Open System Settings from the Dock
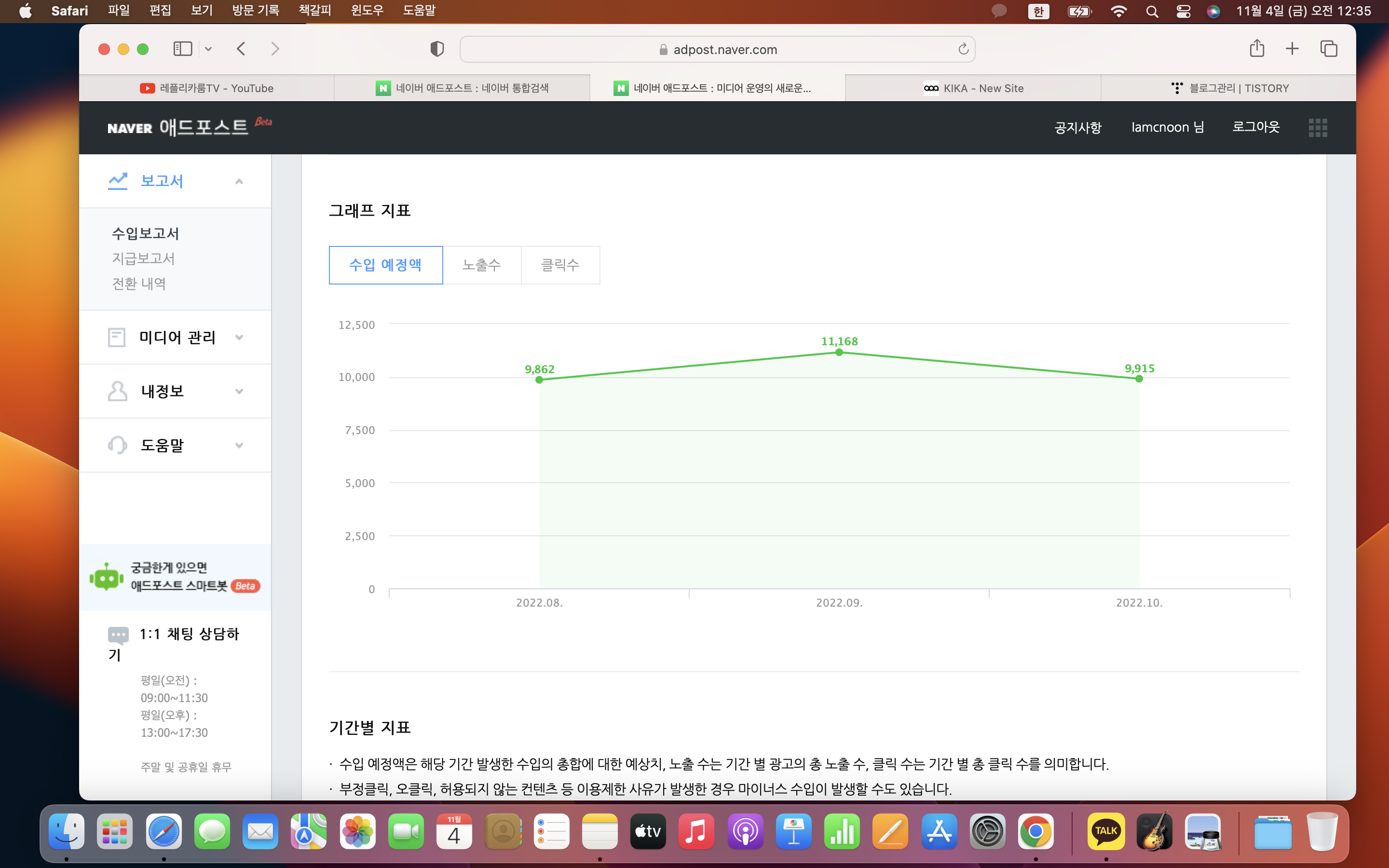The height and width of the screenshot is (868, 1389). (x=987, y=831)
